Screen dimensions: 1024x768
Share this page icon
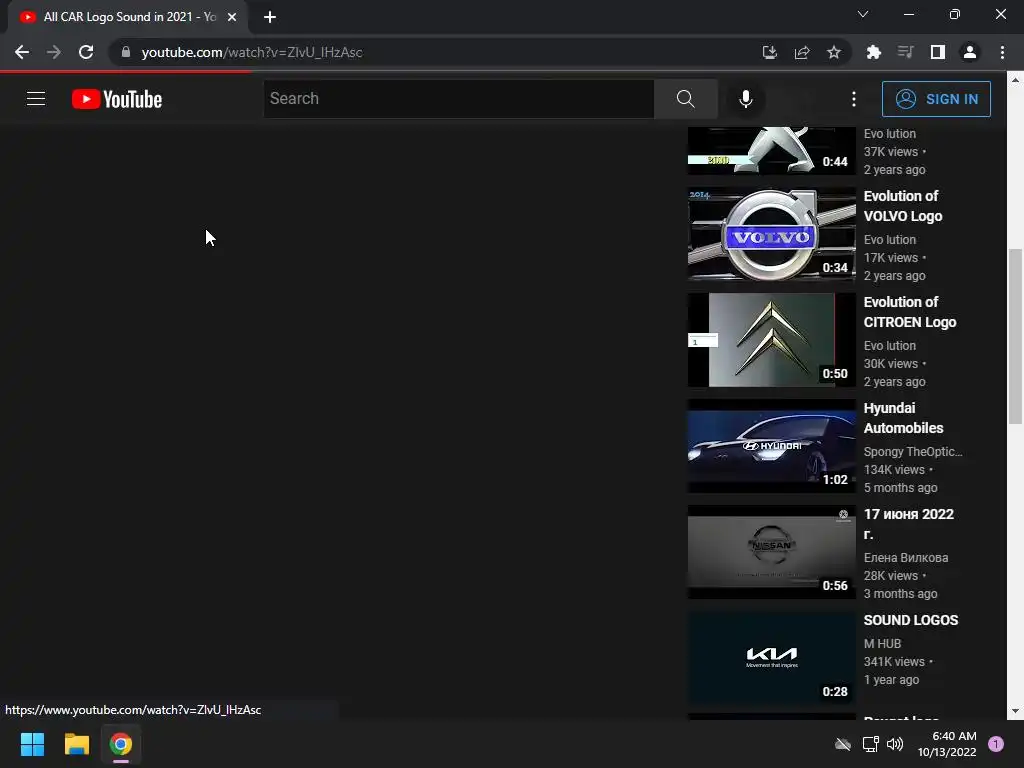point(802,52)
